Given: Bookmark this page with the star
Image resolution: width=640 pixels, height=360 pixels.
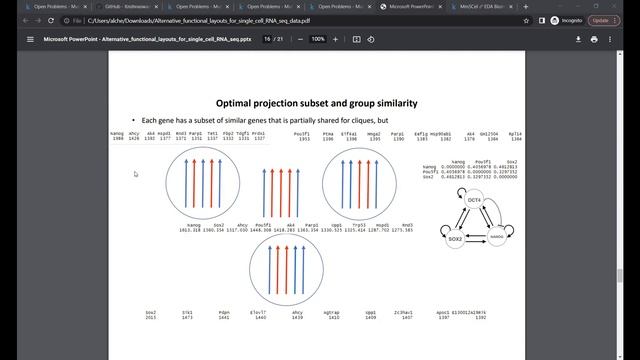Looking at the screenshot, I should (526, 20).
